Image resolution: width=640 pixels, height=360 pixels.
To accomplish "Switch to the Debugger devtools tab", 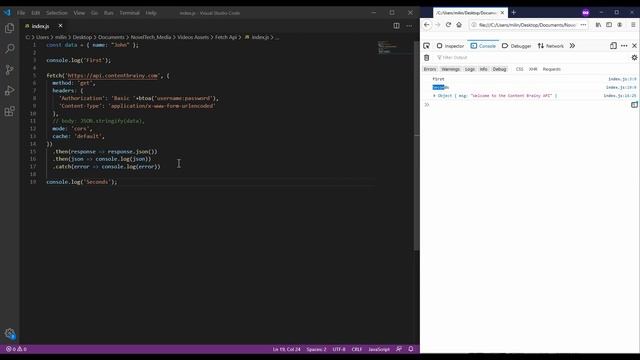I will (517, 46).
